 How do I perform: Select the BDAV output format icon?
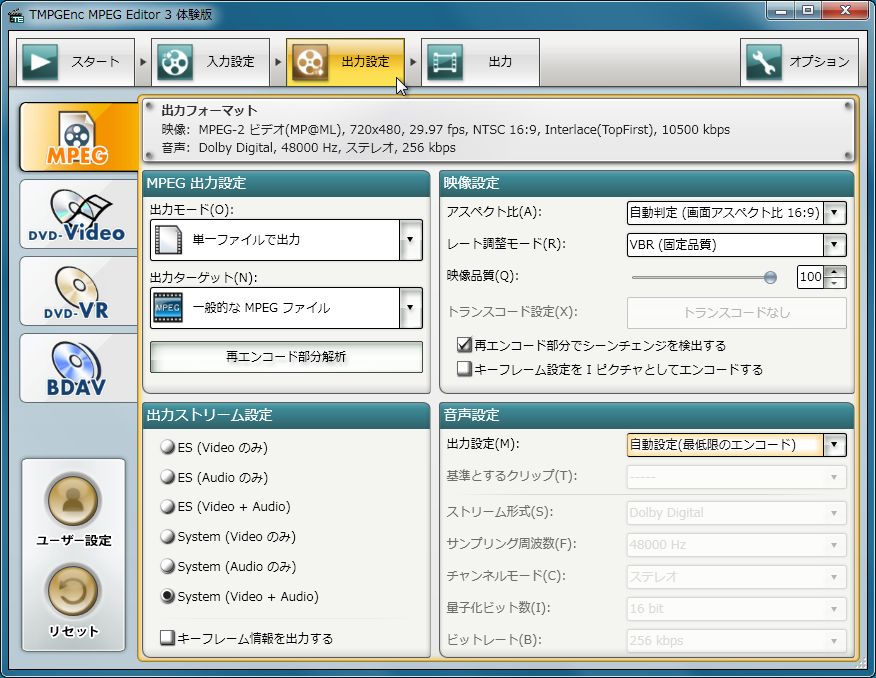tap(78, 368)
